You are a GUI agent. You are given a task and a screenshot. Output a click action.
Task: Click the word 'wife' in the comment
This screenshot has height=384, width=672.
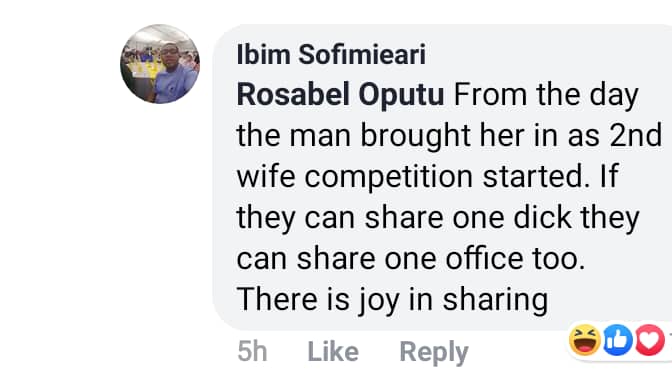pos(266,176)
